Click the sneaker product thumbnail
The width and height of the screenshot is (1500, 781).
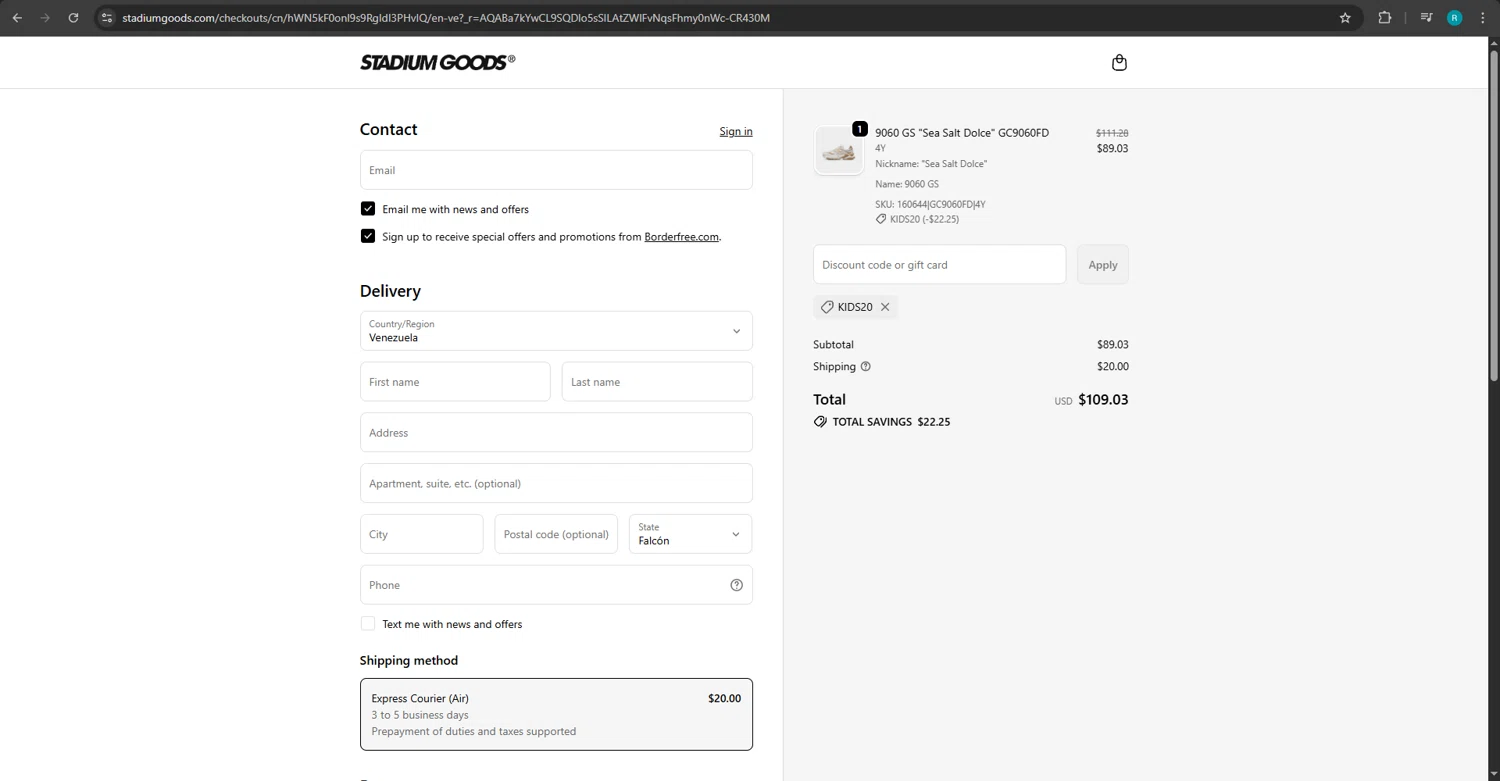click(839, 151)
